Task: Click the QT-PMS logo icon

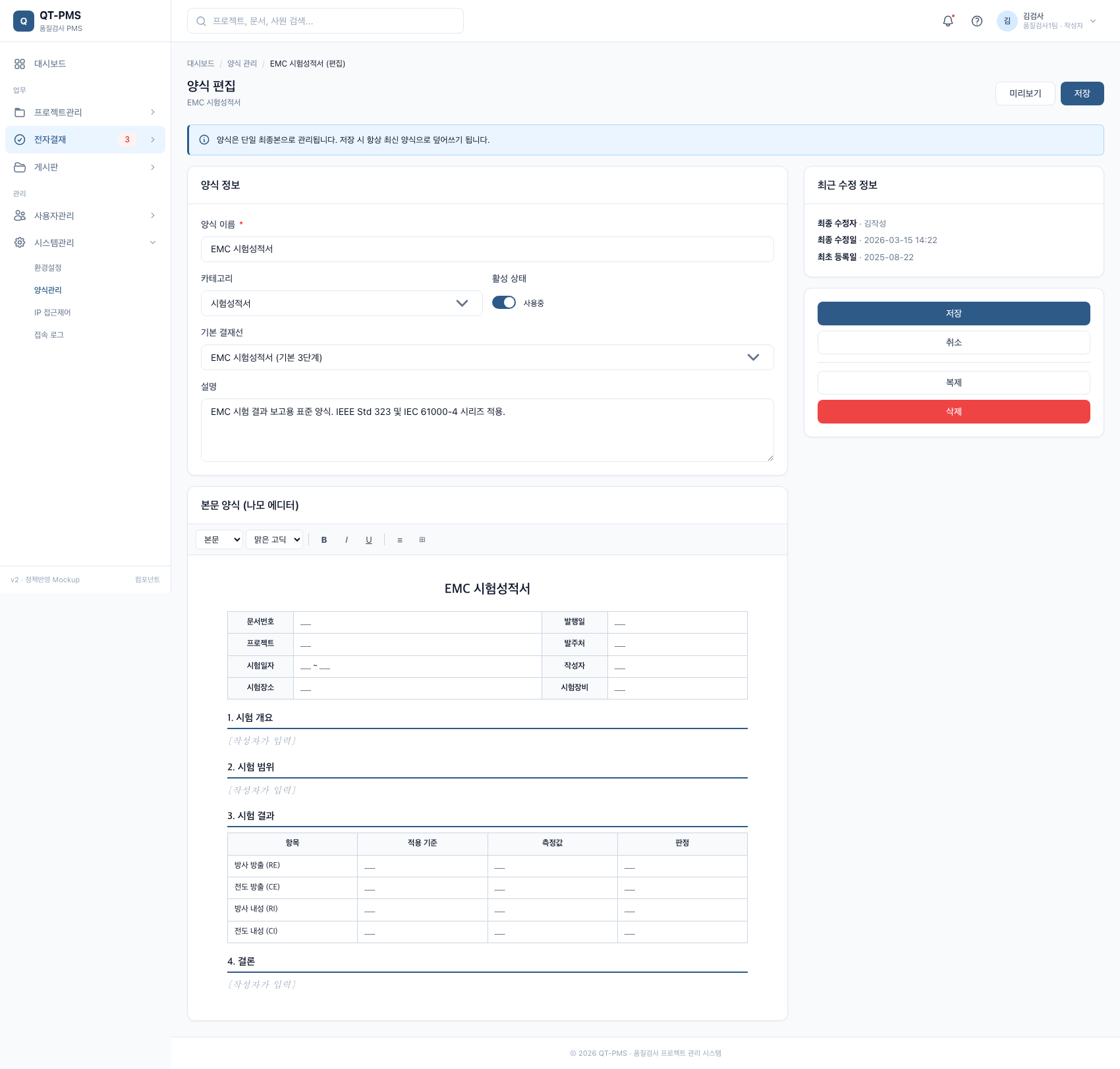Action: pyautogui.click(x=24, y=21)
